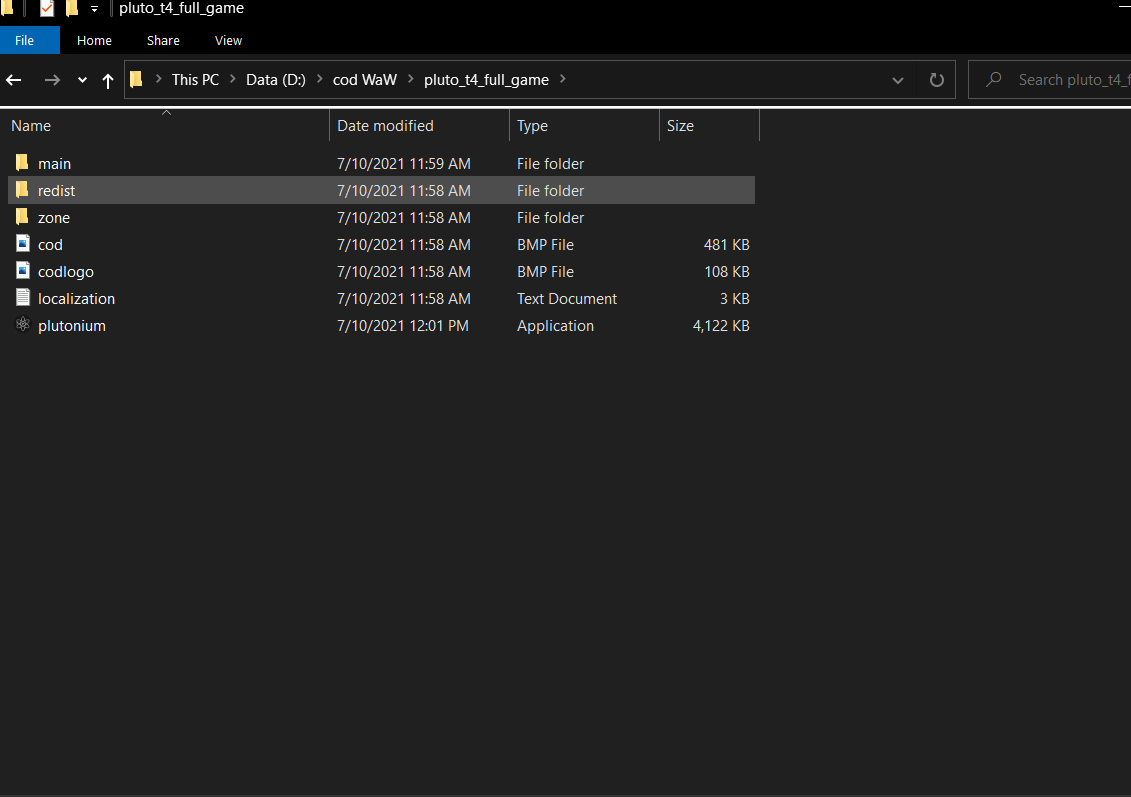The width and height of the screenshot is (1131, 797).
Task: Click the date '7/10/2021 11:59 AM'
Action: pos(404,164)
